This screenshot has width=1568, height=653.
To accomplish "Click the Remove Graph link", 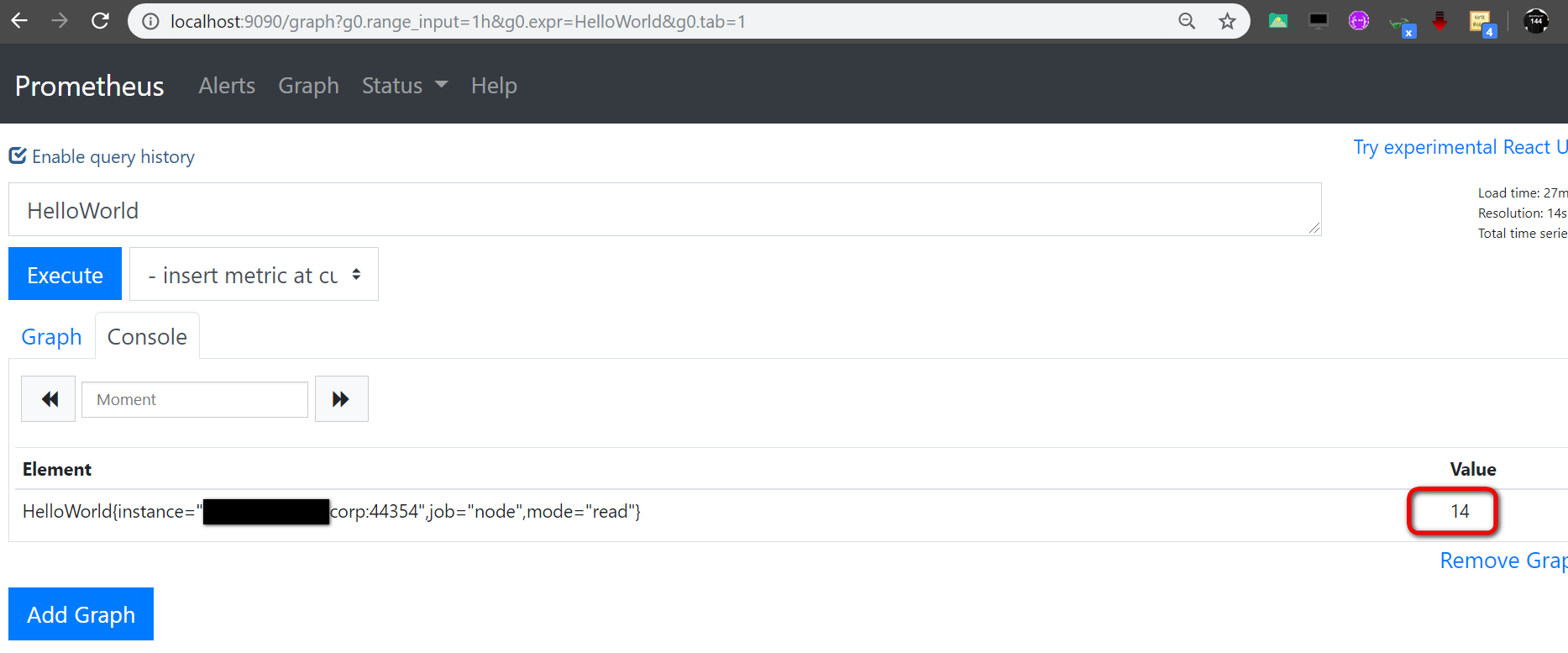I will (x=1503, y=561).
